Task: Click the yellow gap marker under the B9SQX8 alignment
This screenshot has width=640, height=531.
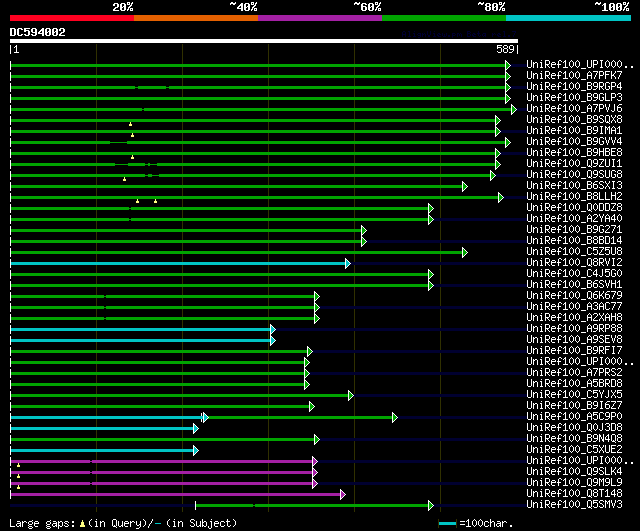Action: (131, 124)
